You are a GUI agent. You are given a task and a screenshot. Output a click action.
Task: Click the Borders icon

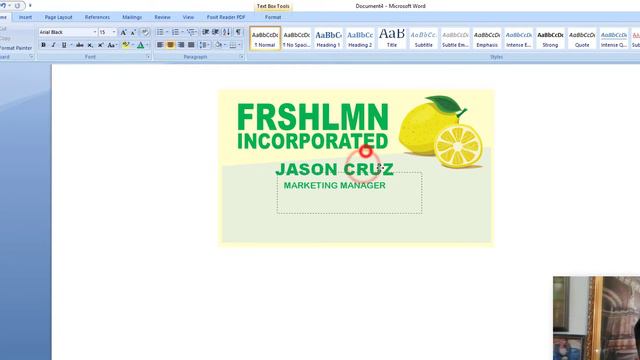point(233,45)
